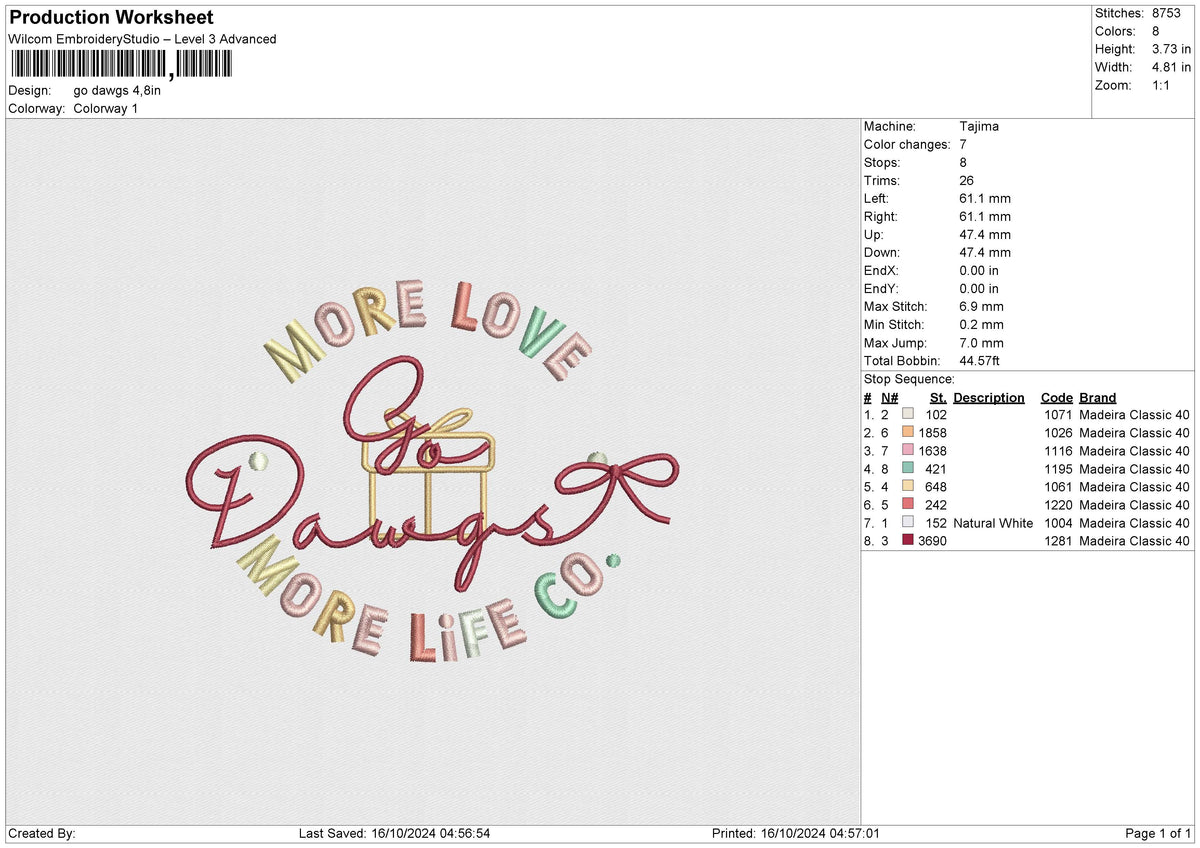
Task: Select cream color swatch for code 1061
Action: pos(908,487)
